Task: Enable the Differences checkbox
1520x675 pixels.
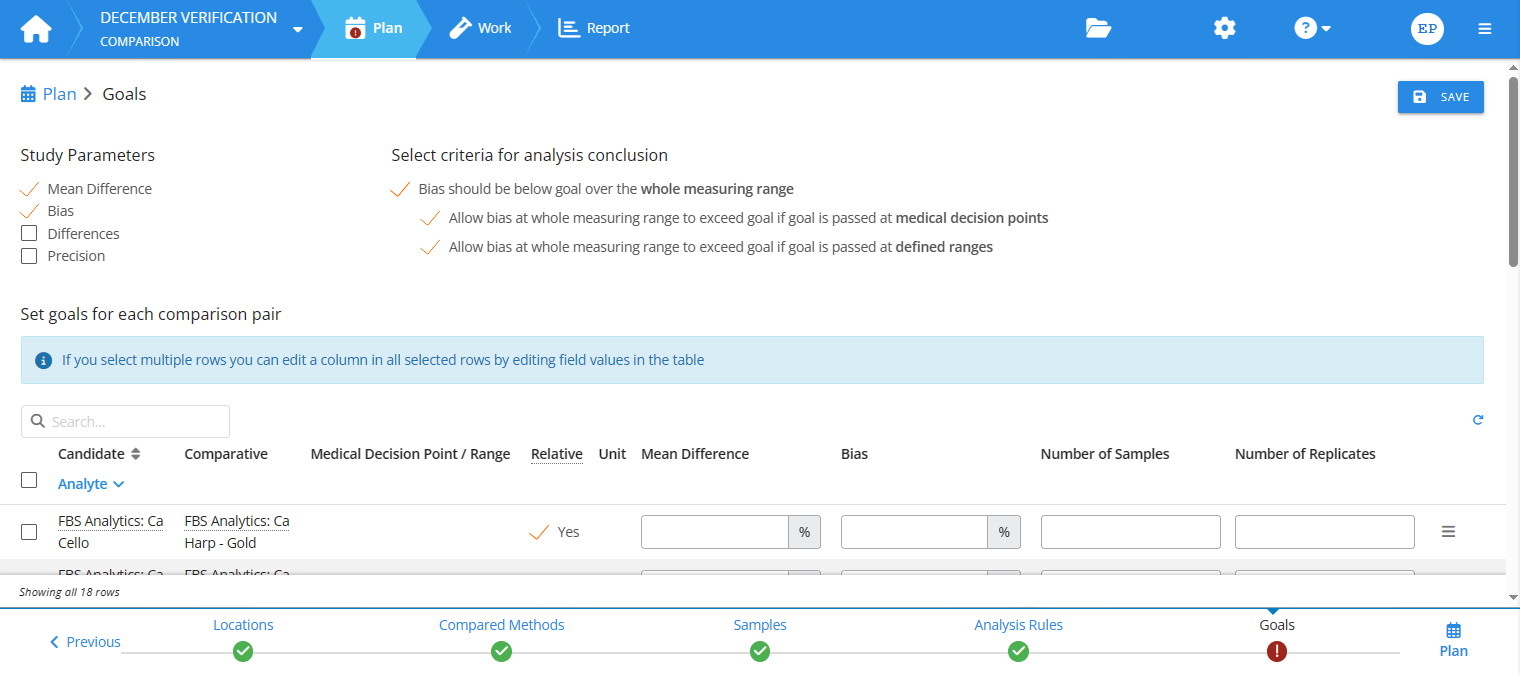Action: (x=29, y=233)
